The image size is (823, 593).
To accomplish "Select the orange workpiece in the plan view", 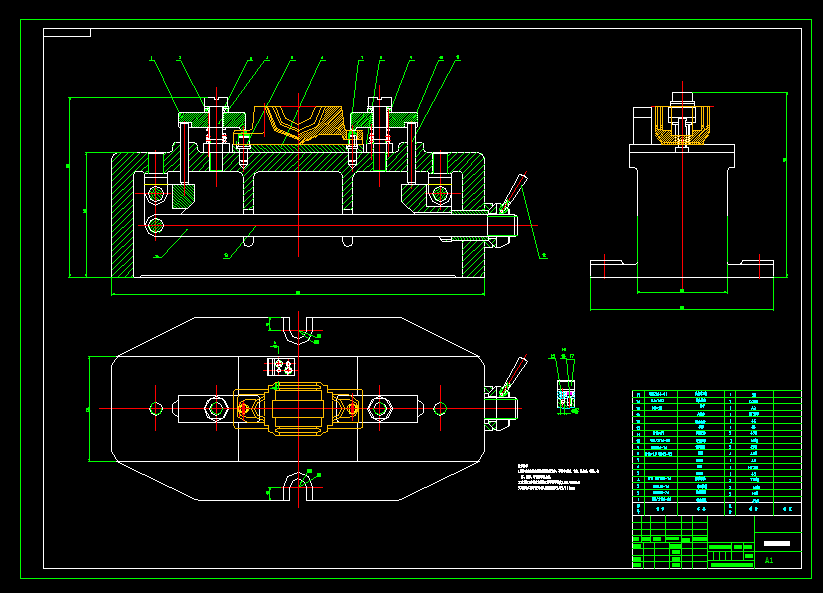I will tap(298, 408).
